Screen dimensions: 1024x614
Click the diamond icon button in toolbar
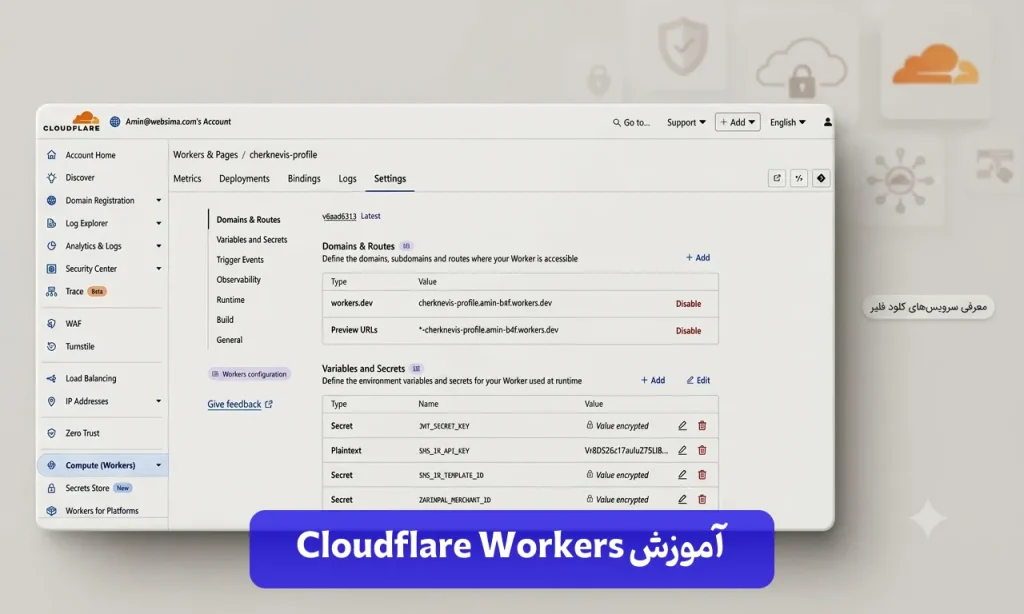(x=821, y=178)
